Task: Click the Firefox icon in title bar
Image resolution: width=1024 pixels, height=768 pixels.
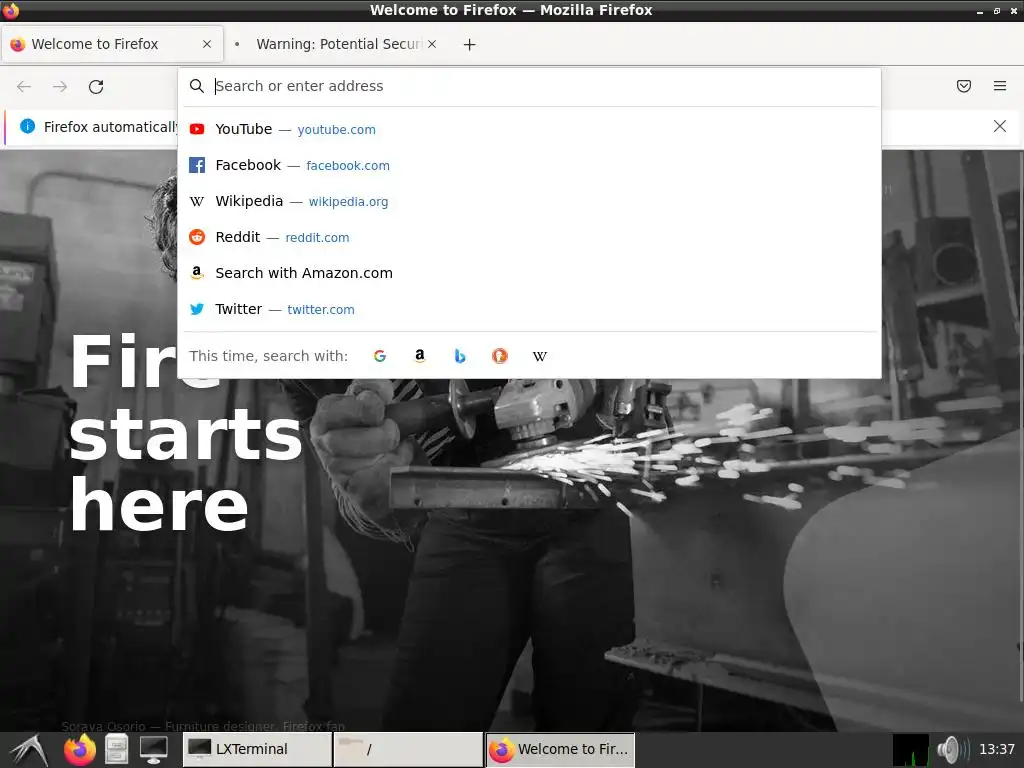Action: tap(10, 10)
